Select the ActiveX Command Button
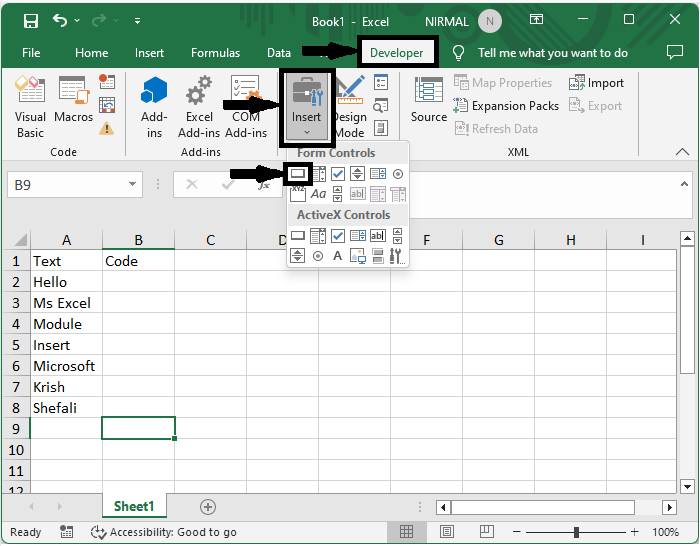This screenshot has width=700, height=546. pos(298,235)
